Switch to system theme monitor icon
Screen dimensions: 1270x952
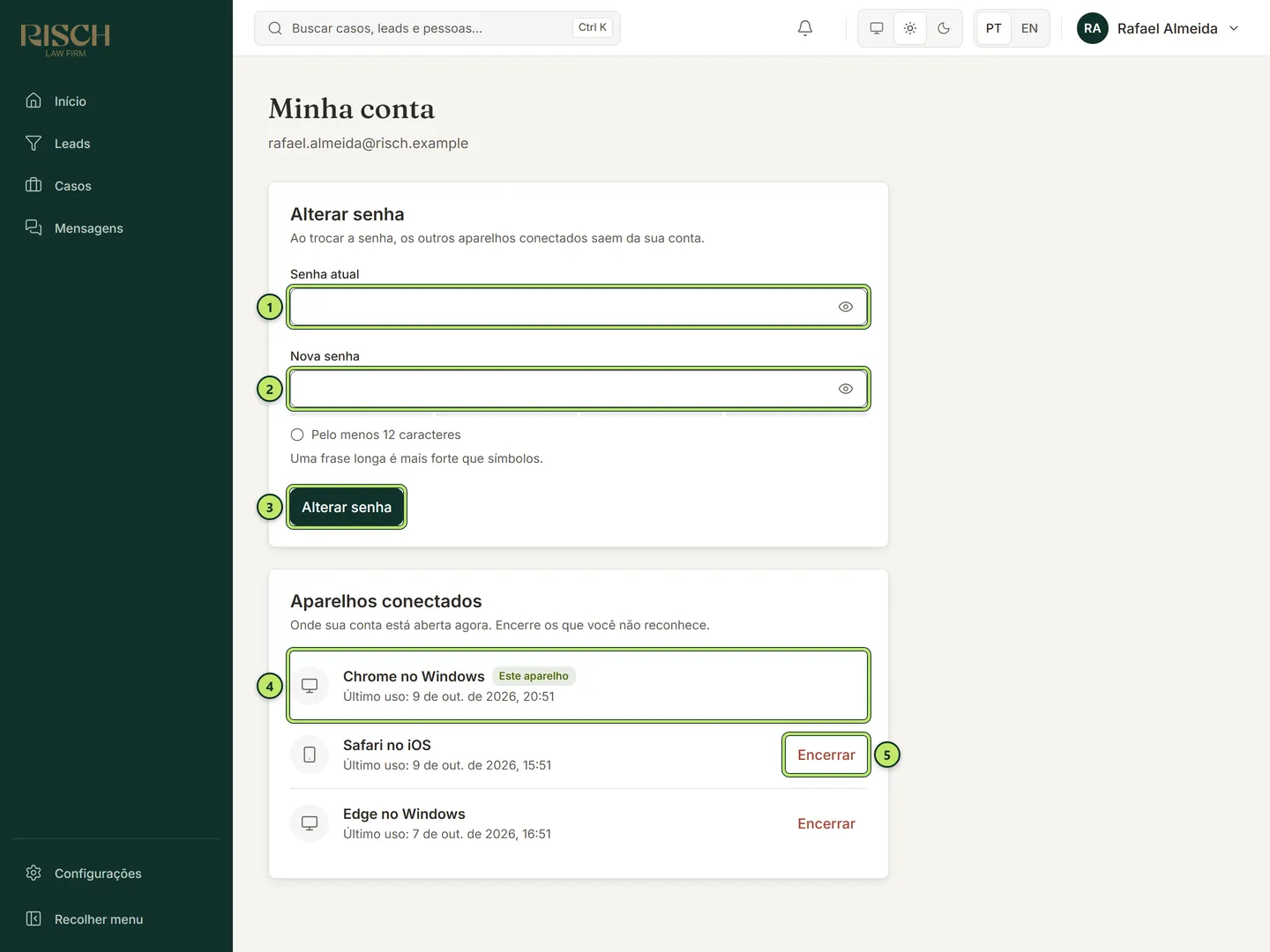[877, 28]
